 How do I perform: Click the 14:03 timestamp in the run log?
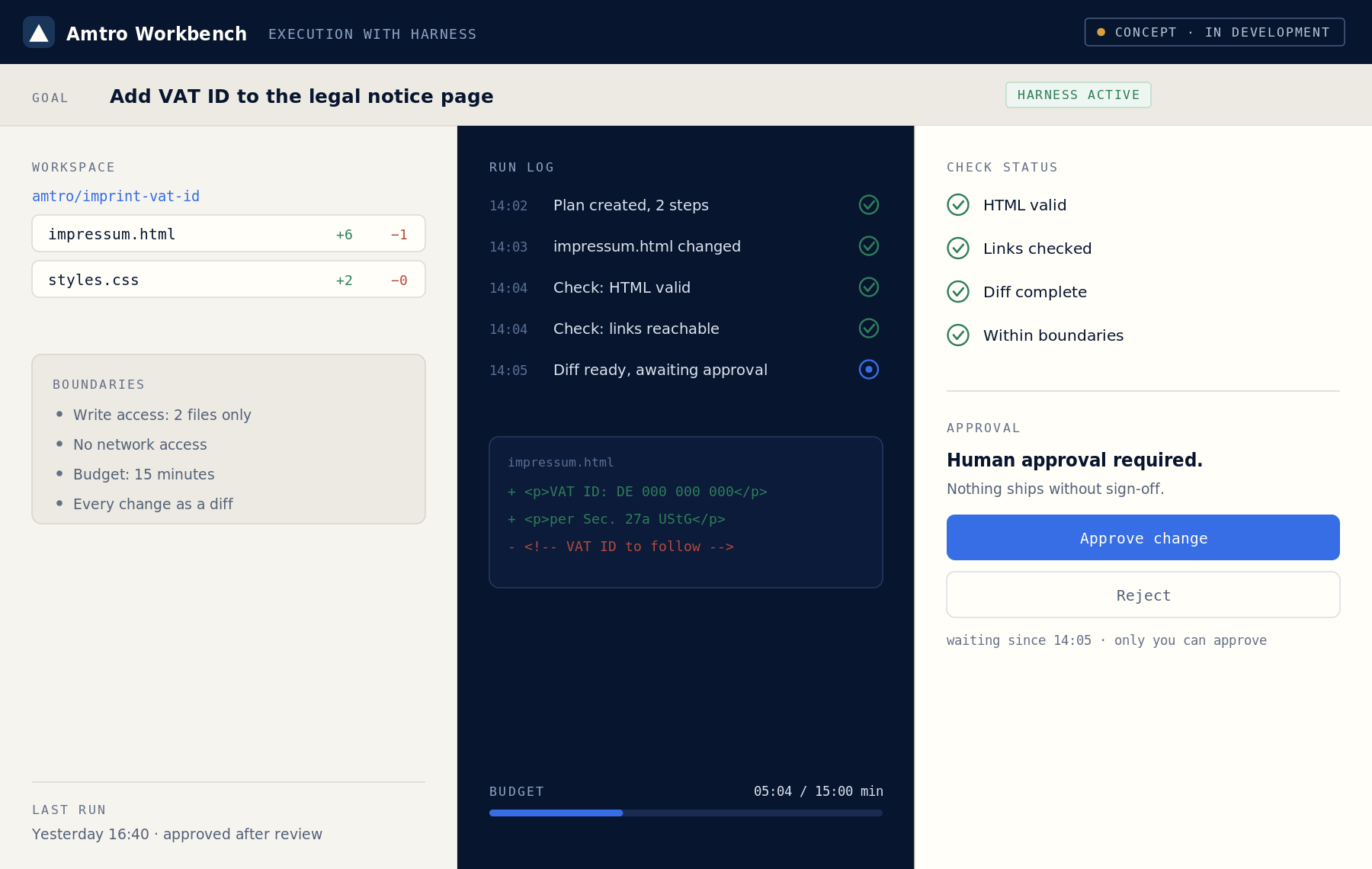[x=508, y=247]
